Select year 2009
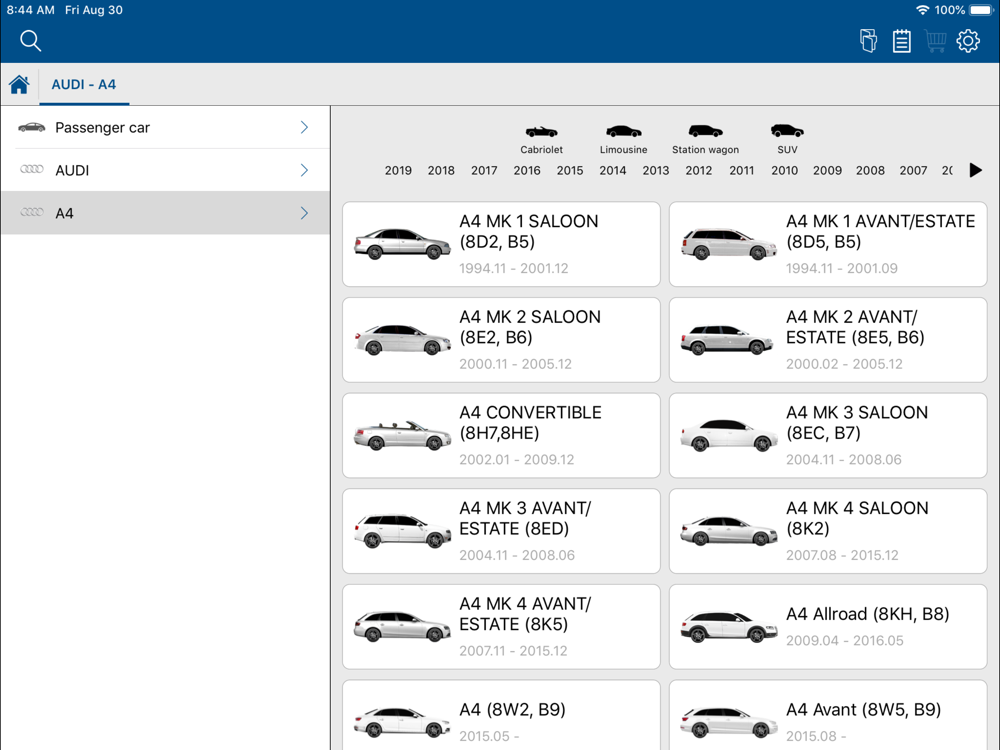 click(x=827, y=170)
